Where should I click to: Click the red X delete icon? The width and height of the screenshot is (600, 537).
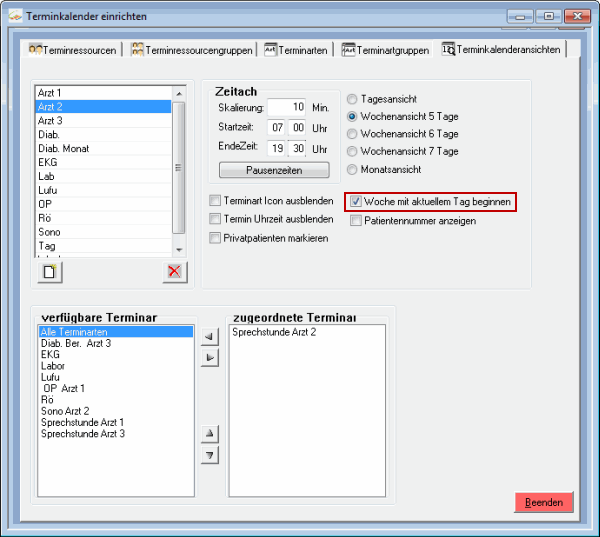(174, 271)
